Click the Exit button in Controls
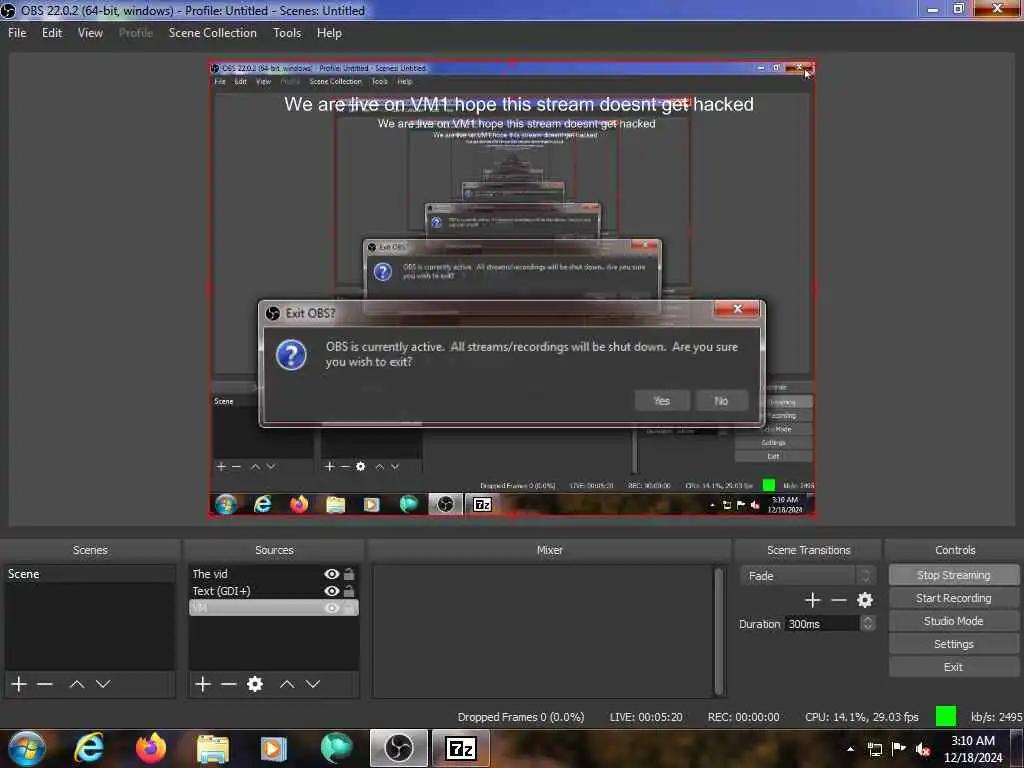Screen dimensions: 1024x768 953,667
